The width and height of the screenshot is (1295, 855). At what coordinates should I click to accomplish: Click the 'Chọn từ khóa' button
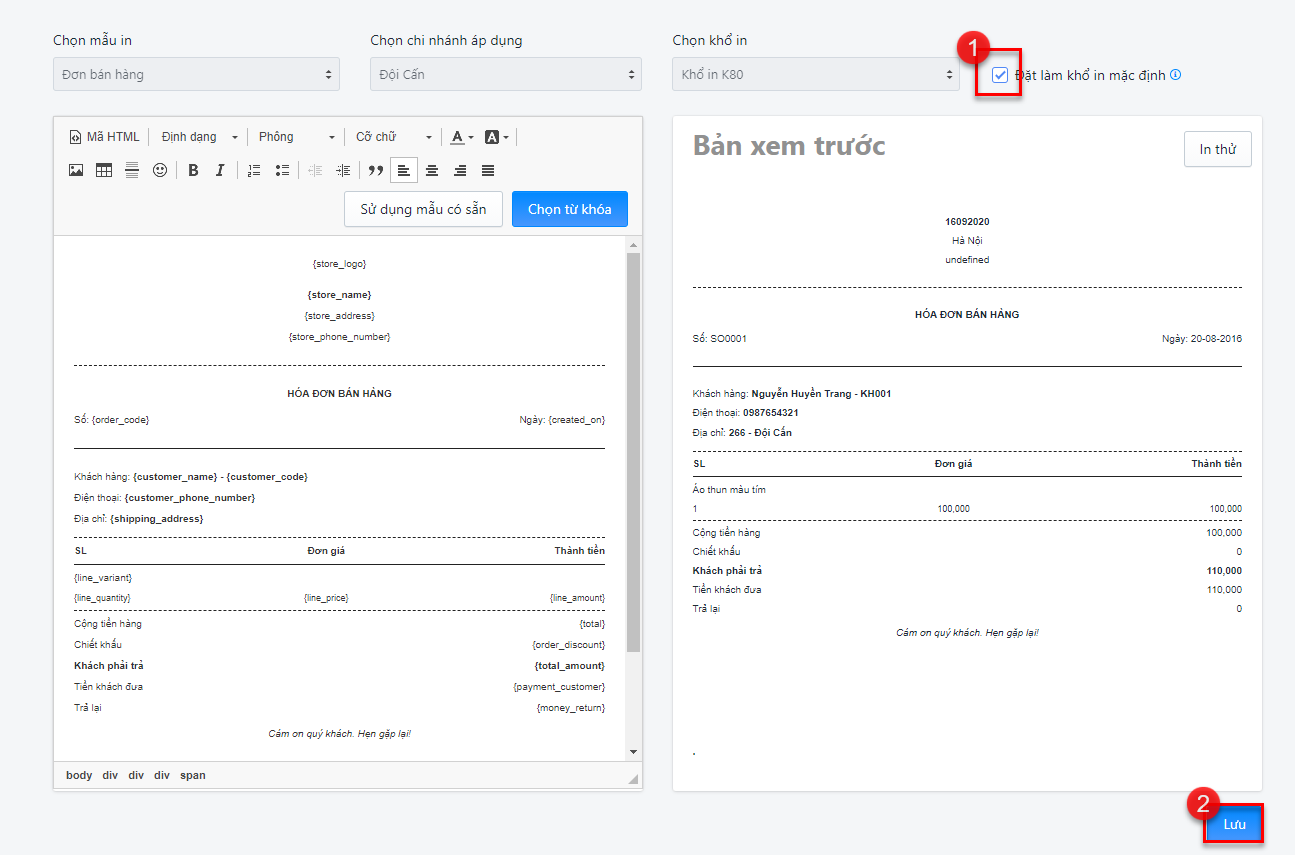click(569, 209)
